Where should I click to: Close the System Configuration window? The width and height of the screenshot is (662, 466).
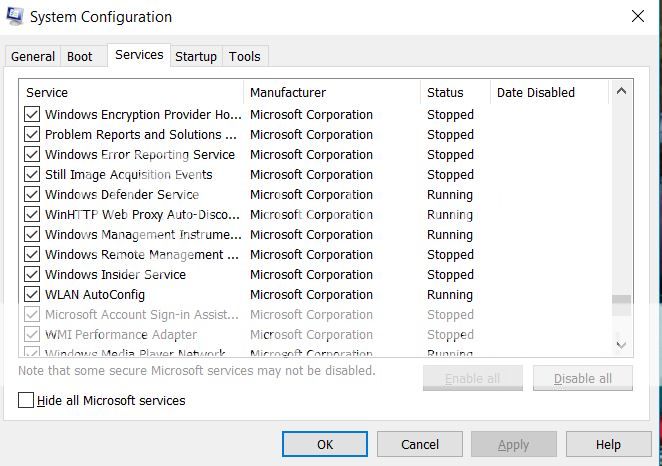pyautogui.click(x=638, y=16)
